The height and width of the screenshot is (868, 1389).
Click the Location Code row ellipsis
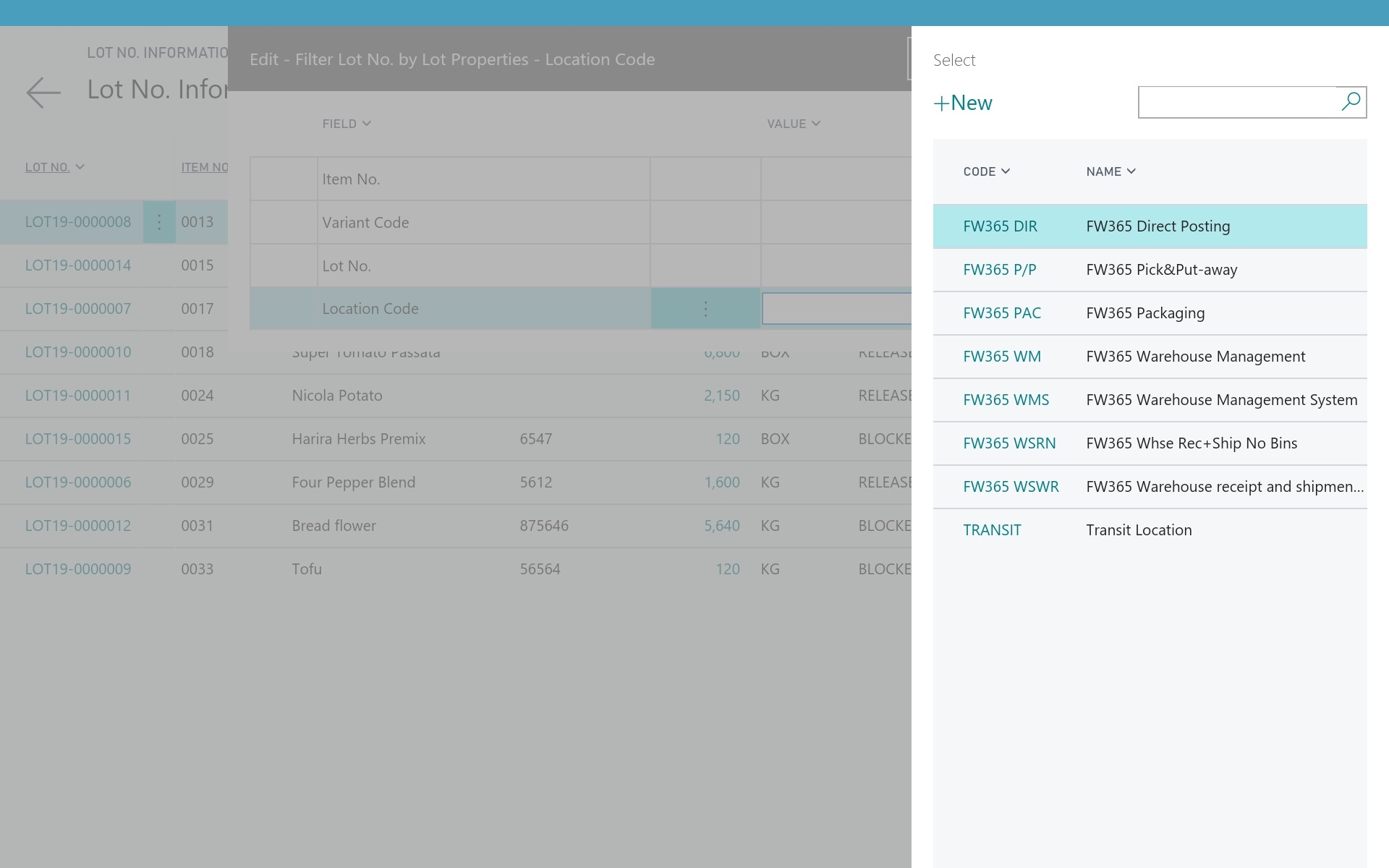[x=705, y=309]
